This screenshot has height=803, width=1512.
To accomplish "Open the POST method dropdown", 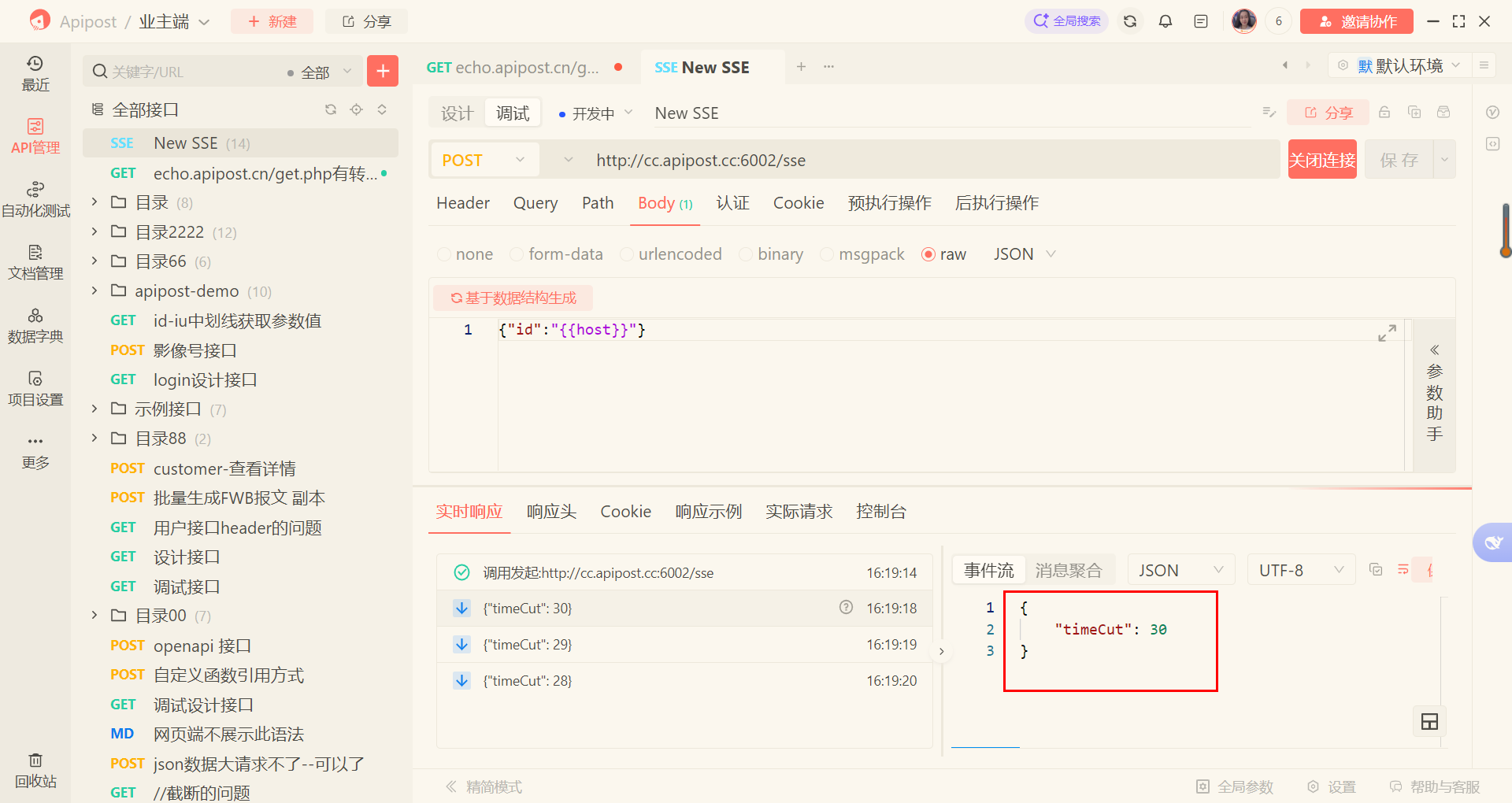I will [x=484, y=160].
